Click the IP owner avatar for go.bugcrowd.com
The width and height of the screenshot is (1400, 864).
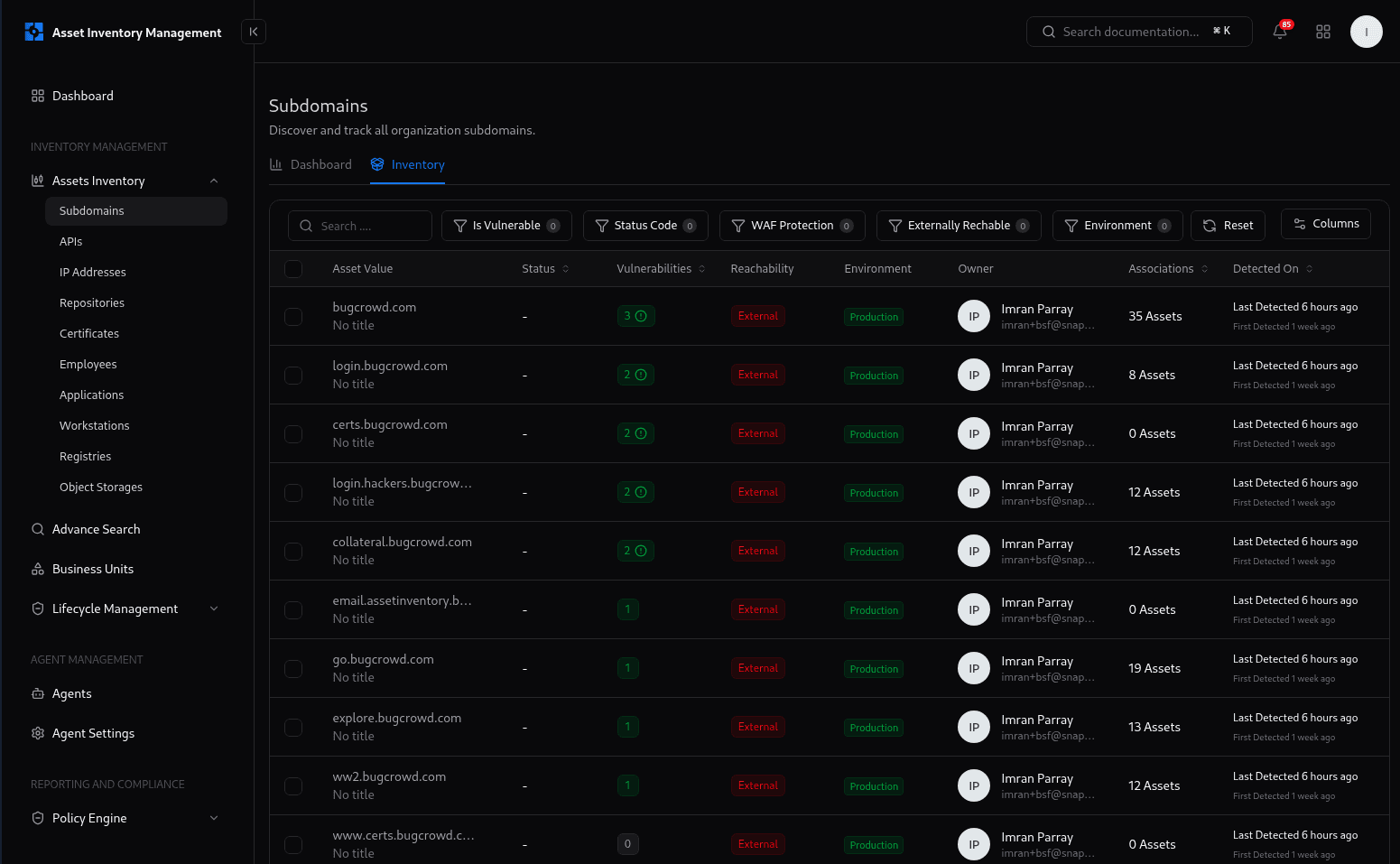pos(974,668)
